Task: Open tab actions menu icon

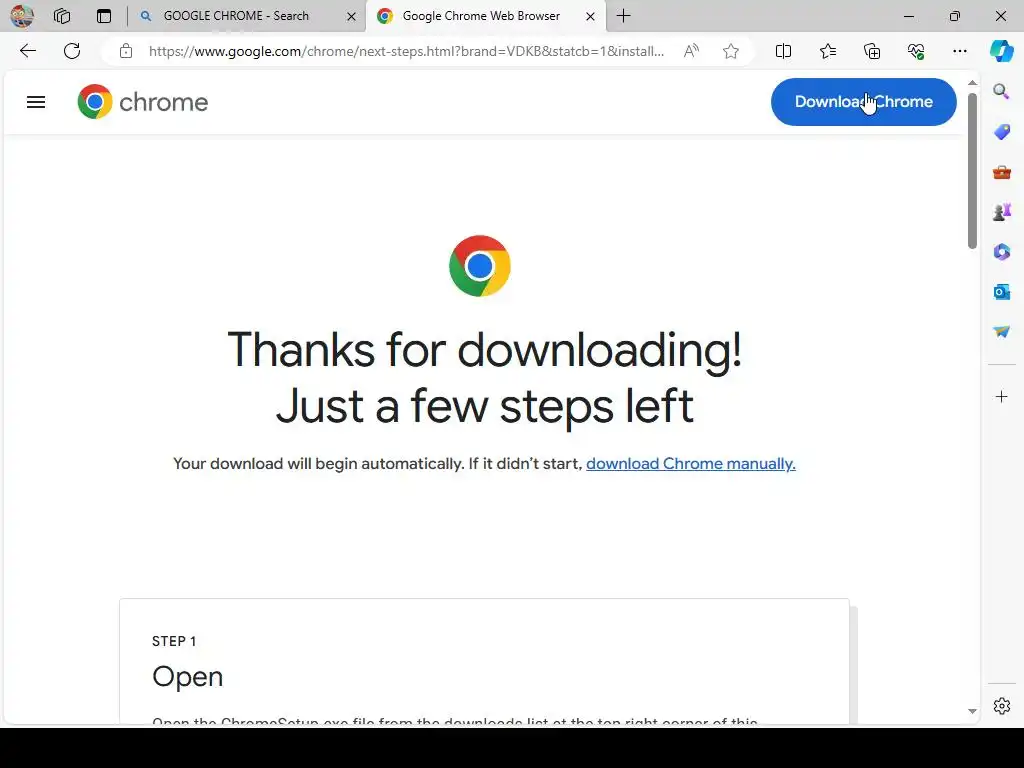Action: click(x=104, y=16)
